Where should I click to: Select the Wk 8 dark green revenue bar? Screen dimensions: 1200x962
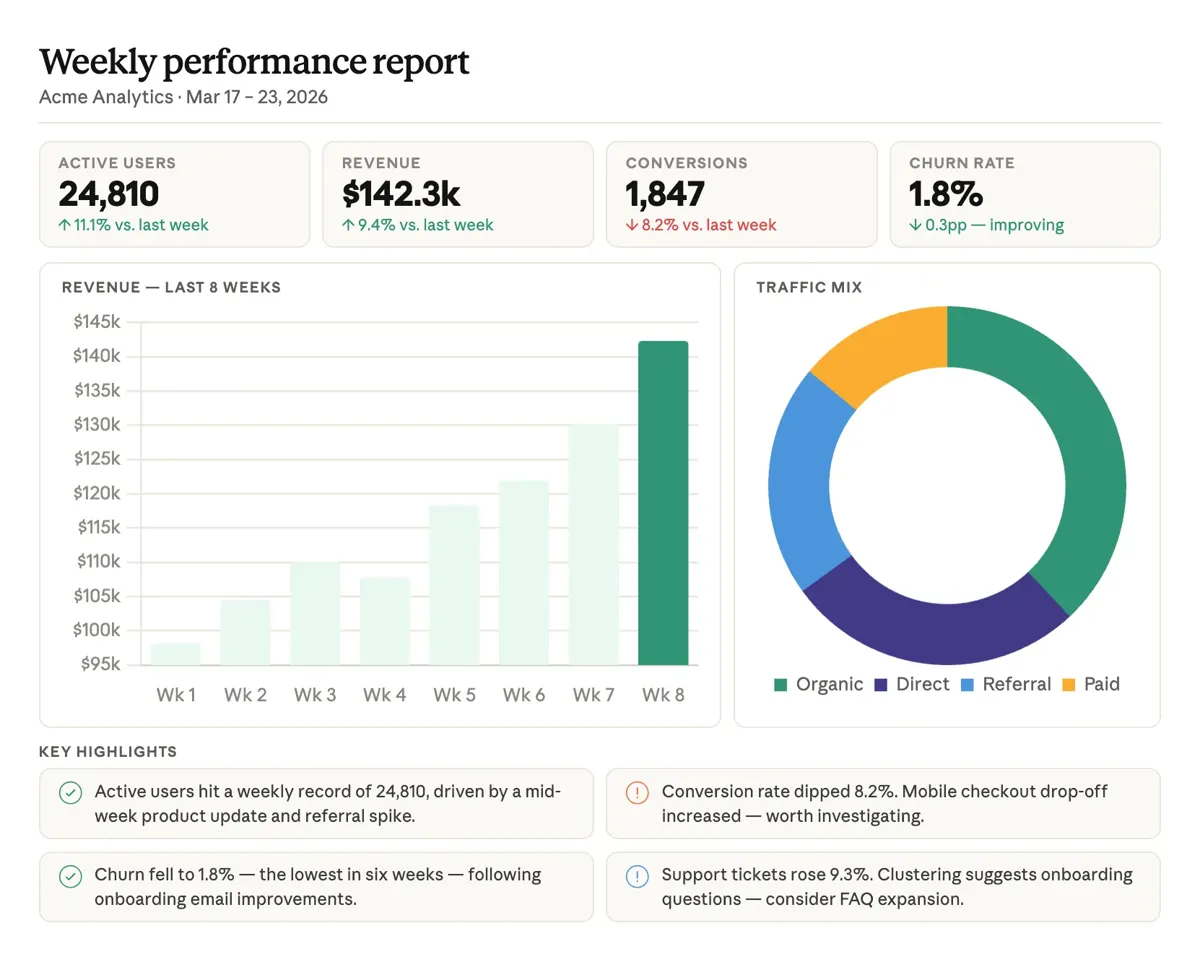click(x=663, y=503)
